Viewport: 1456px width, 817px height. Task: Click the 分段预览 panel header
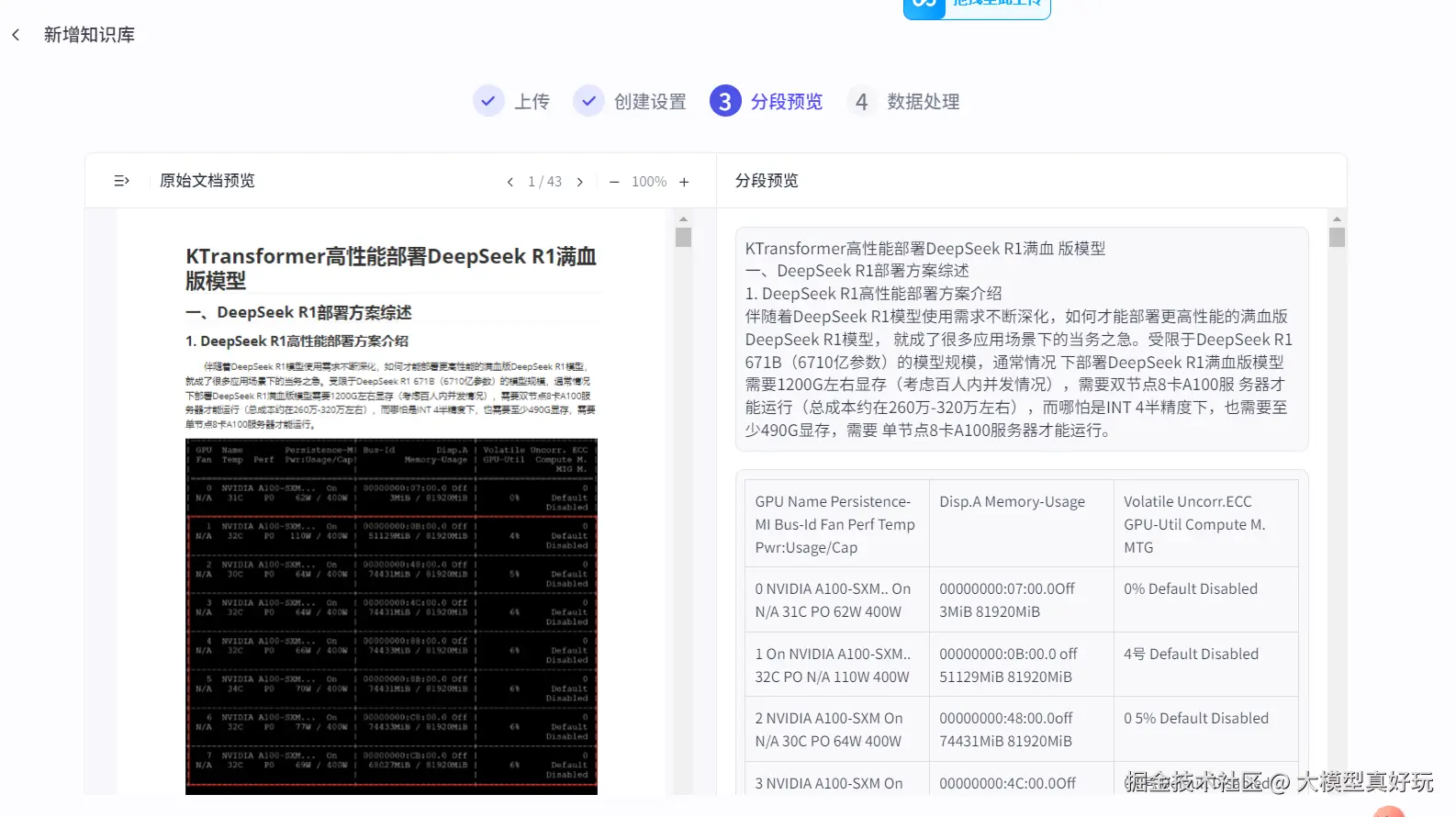767,181
